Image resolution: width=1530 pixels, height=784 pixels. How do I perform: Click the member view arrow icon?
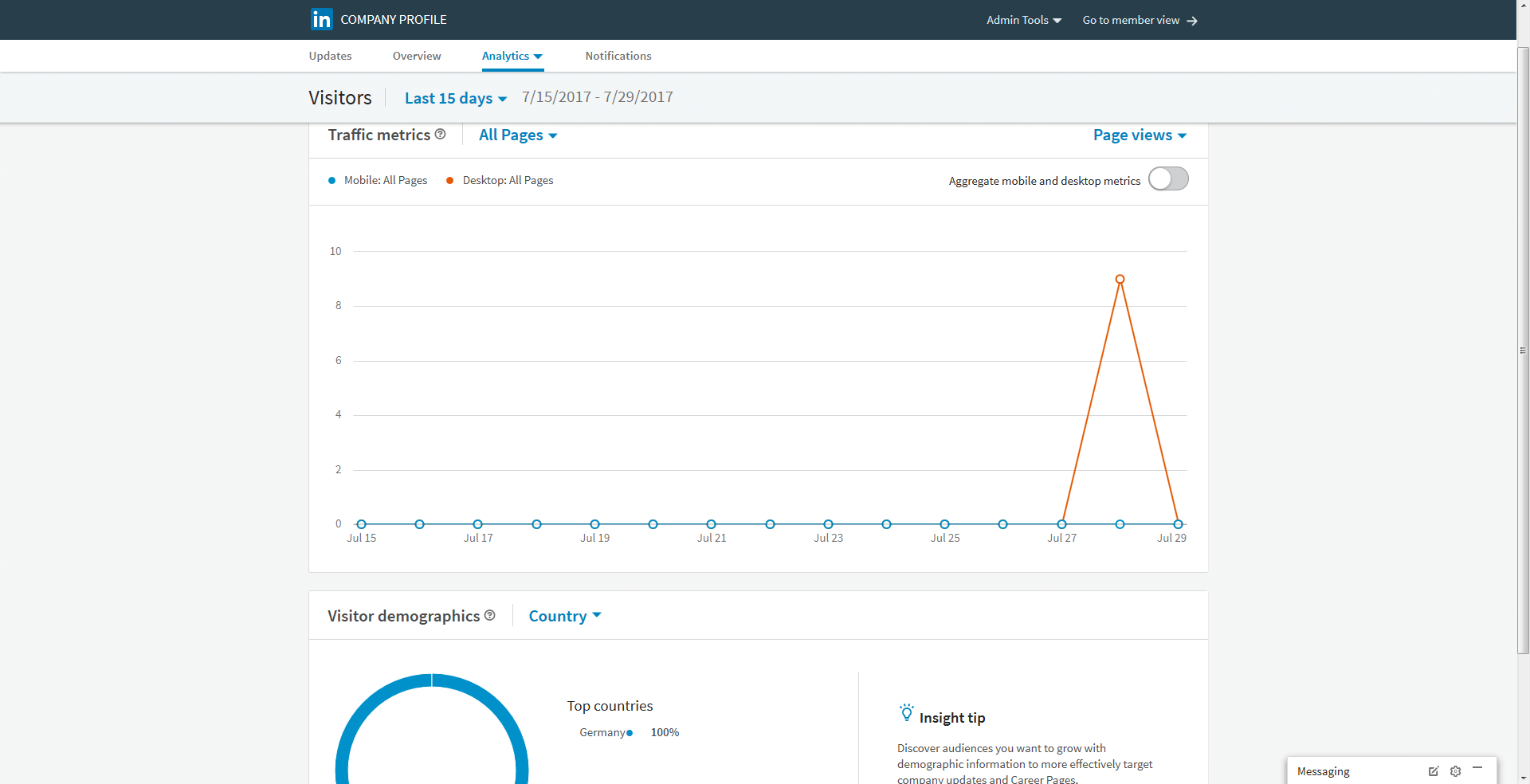click(1192, 21)
